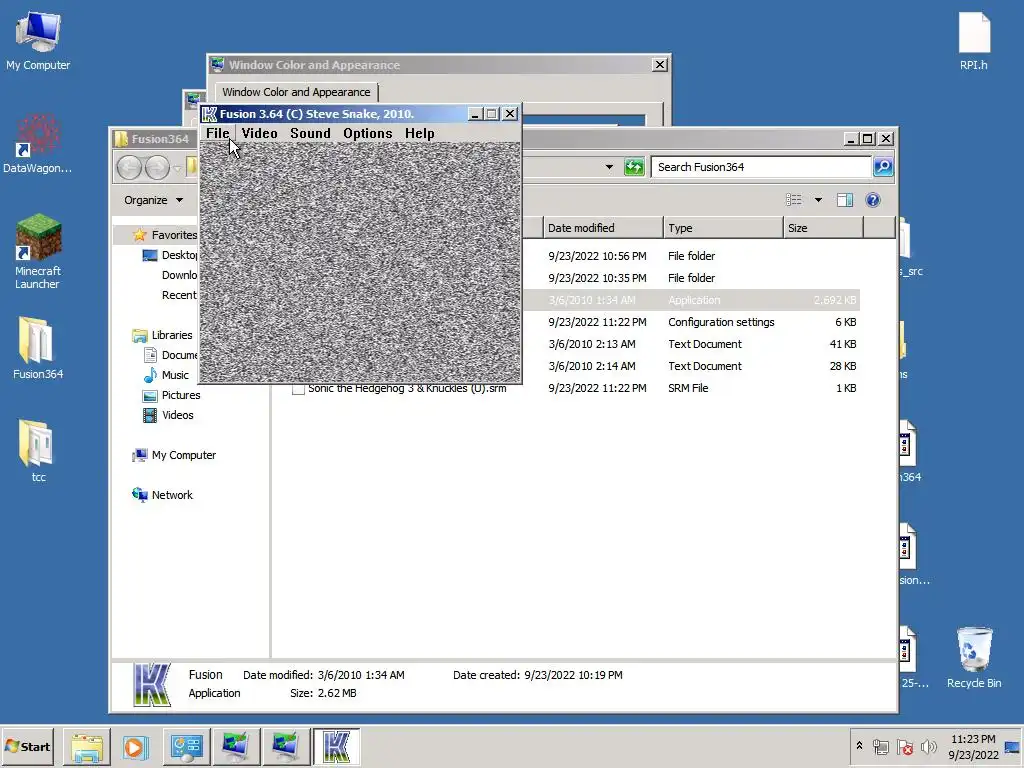Select the Text Document row of 28 KB

tap(690, 366)
